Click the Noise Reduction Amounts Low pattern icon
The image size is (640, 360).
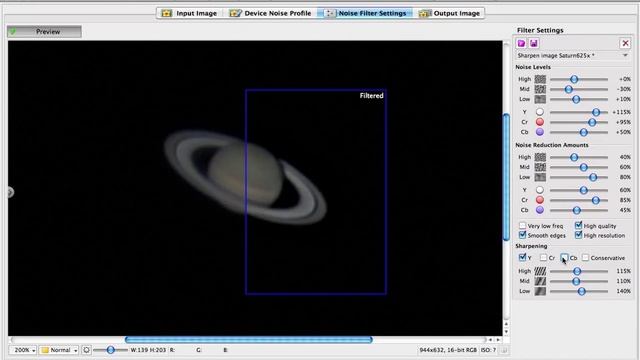tap(540, 177)
